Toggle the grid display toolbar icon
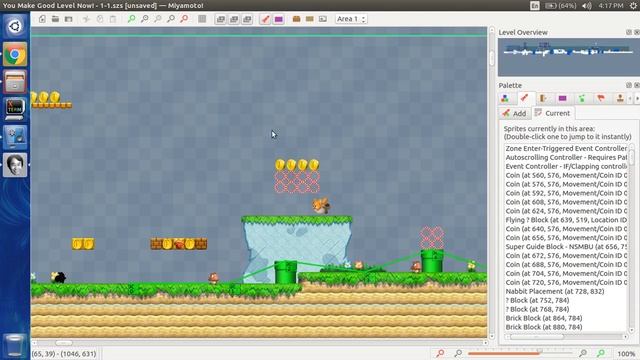This screenshot has width=640, height=360. [202, 19]
